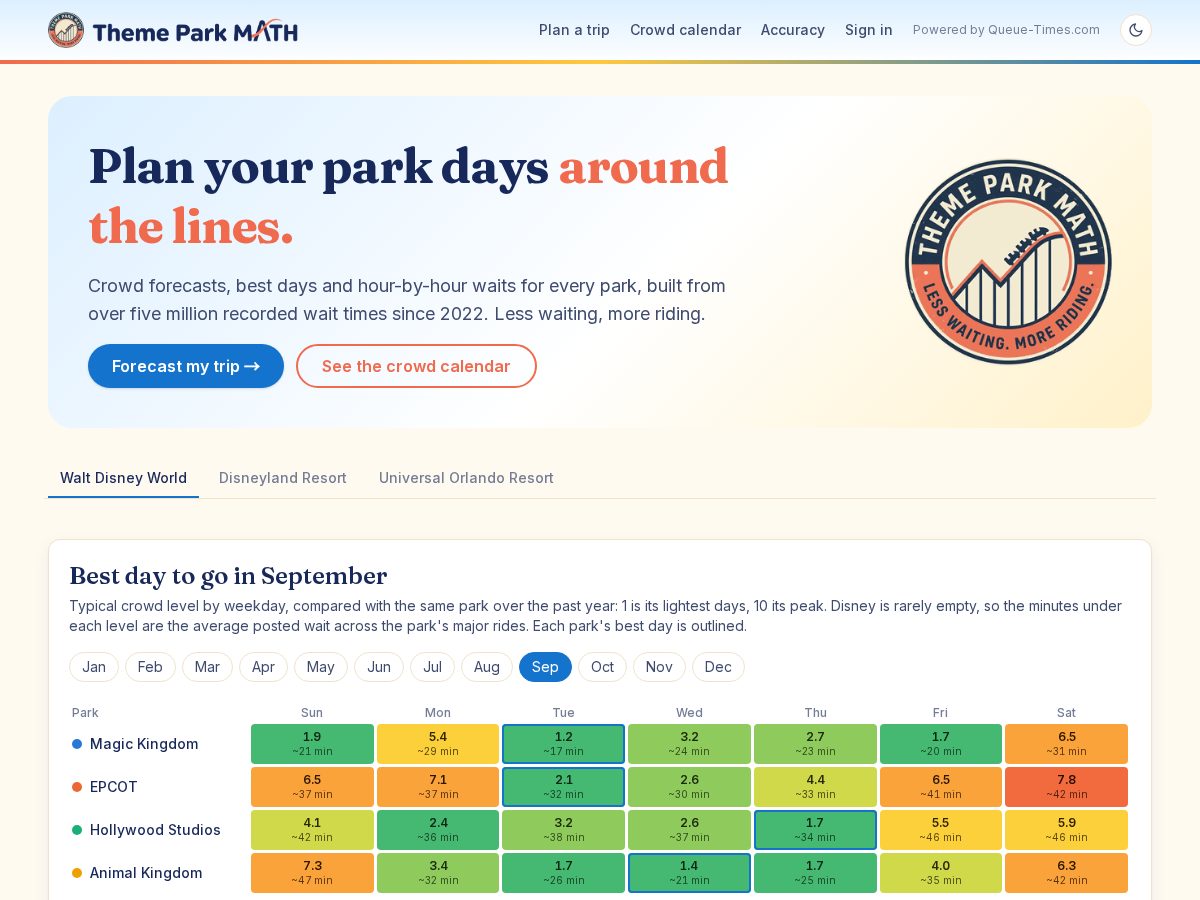Select the May month pill

321,667
